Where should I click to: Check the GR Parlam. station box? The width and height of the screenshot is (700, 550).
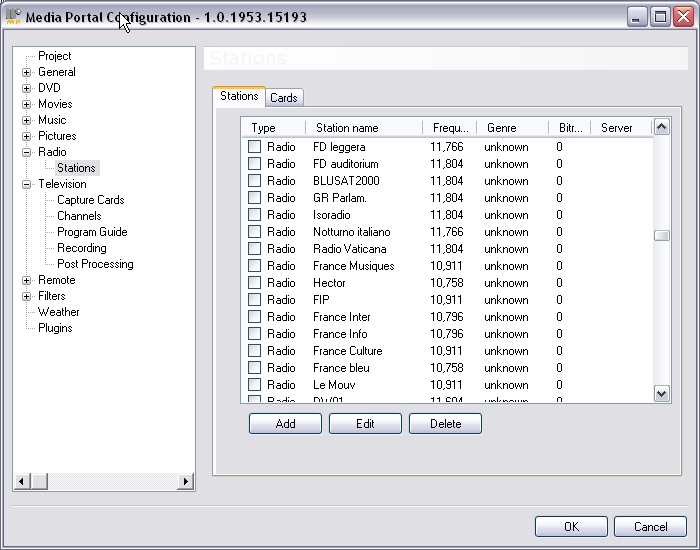[x=254, y=197]
